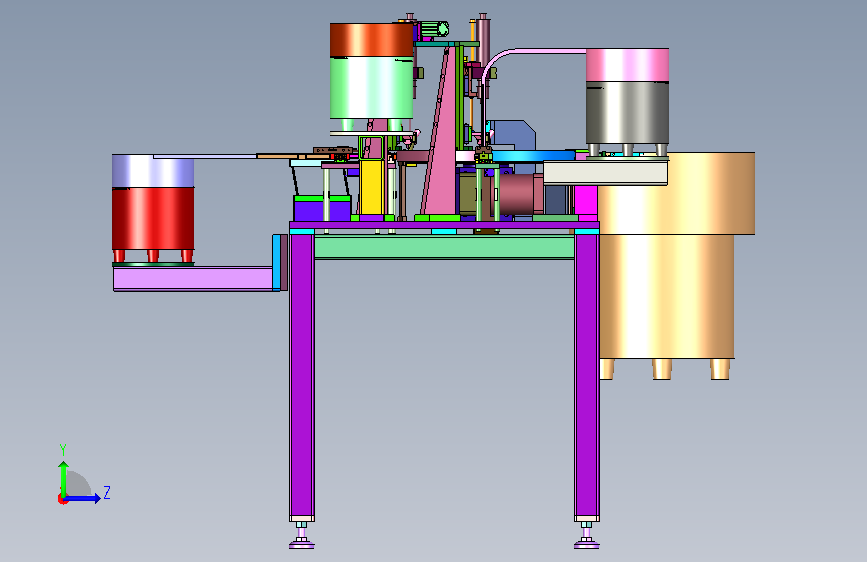The height and width of the screenshot is (562, 867).
Task: Click the red X axis origin dot on the triad
Action: (x=62, y=499)
